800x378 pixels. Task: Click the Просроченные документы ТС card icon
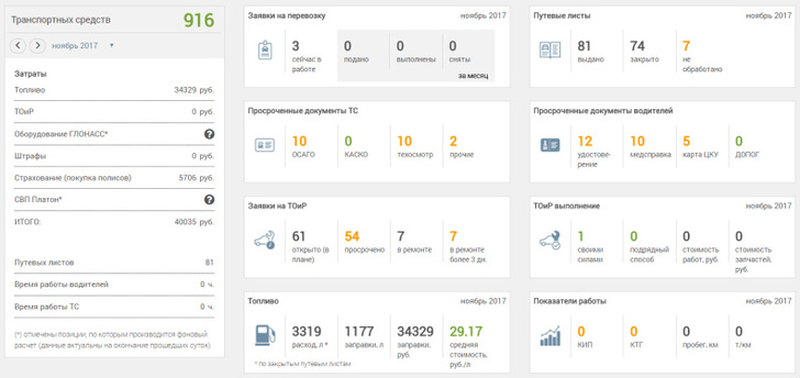(265, 145)
